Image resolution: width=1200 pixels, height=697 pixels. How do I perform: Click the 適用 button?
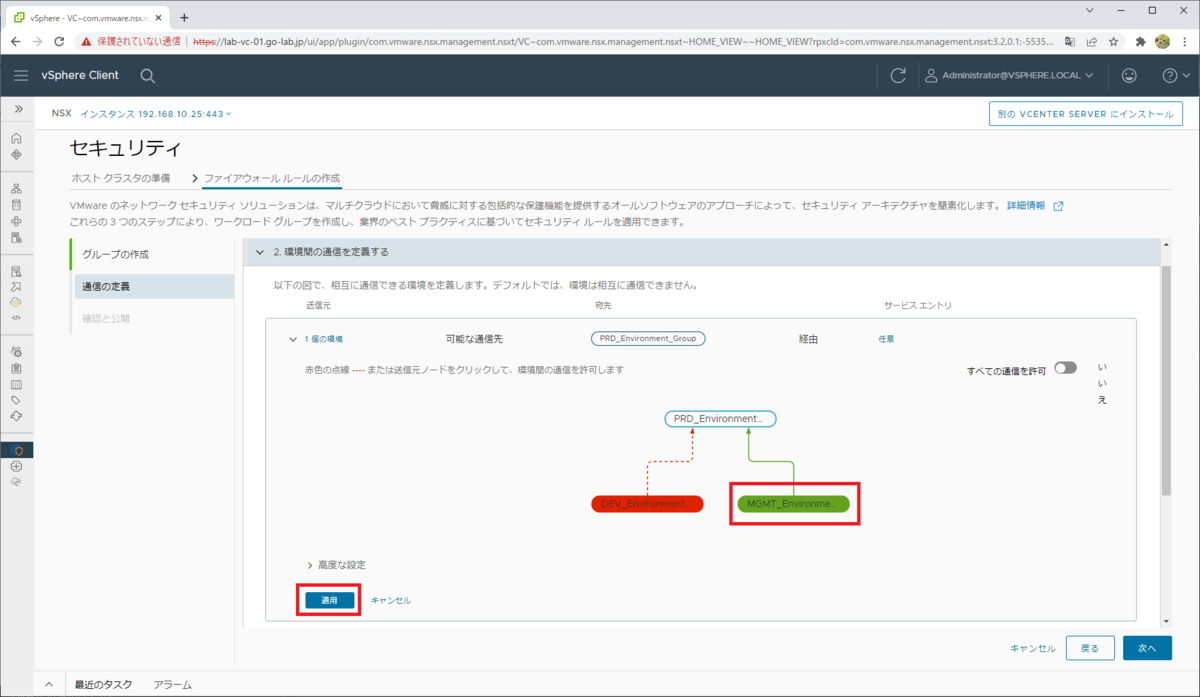coord(329,600)
